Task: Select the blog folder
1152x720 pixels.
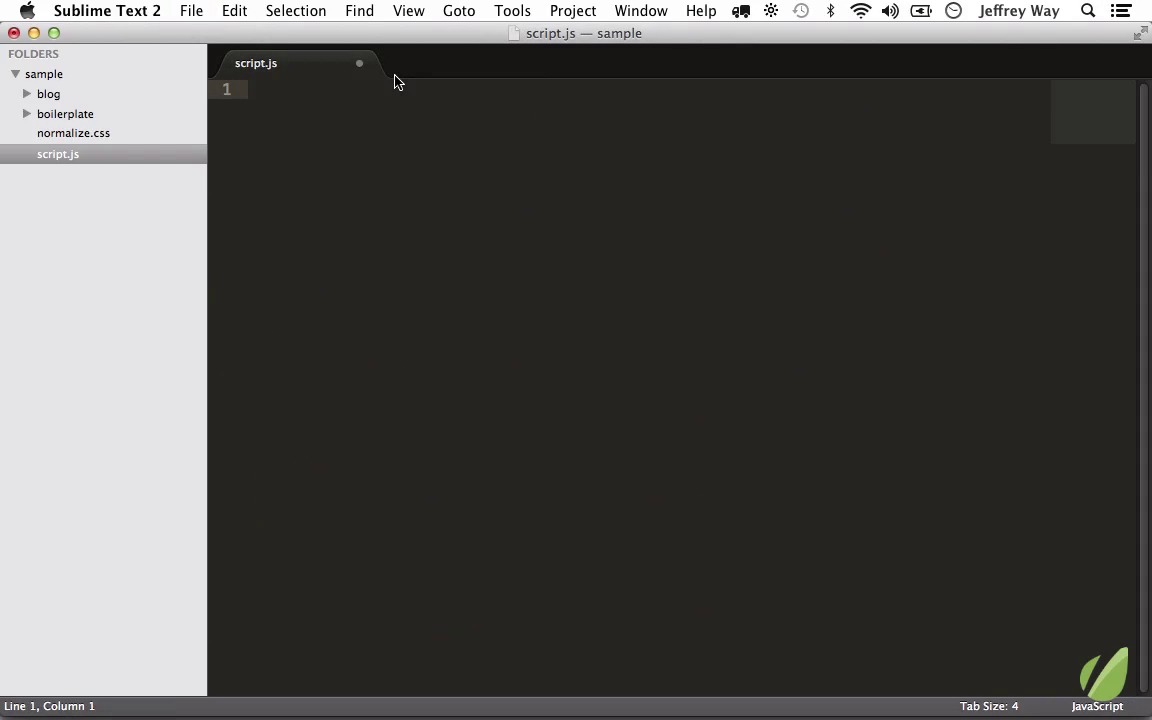Action: coord(48,94)
